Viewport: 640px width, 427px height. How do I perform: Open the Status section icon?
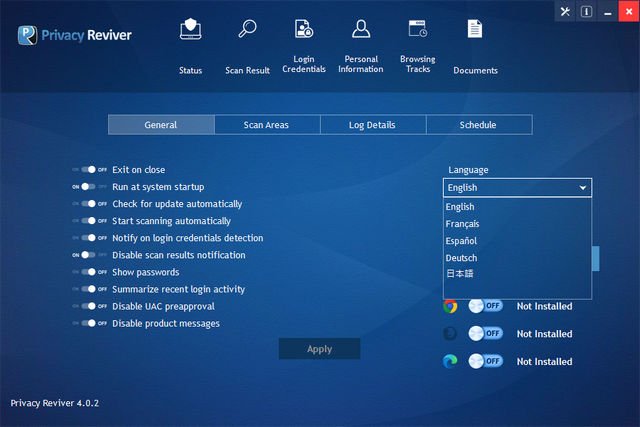(x=190, y=30)
